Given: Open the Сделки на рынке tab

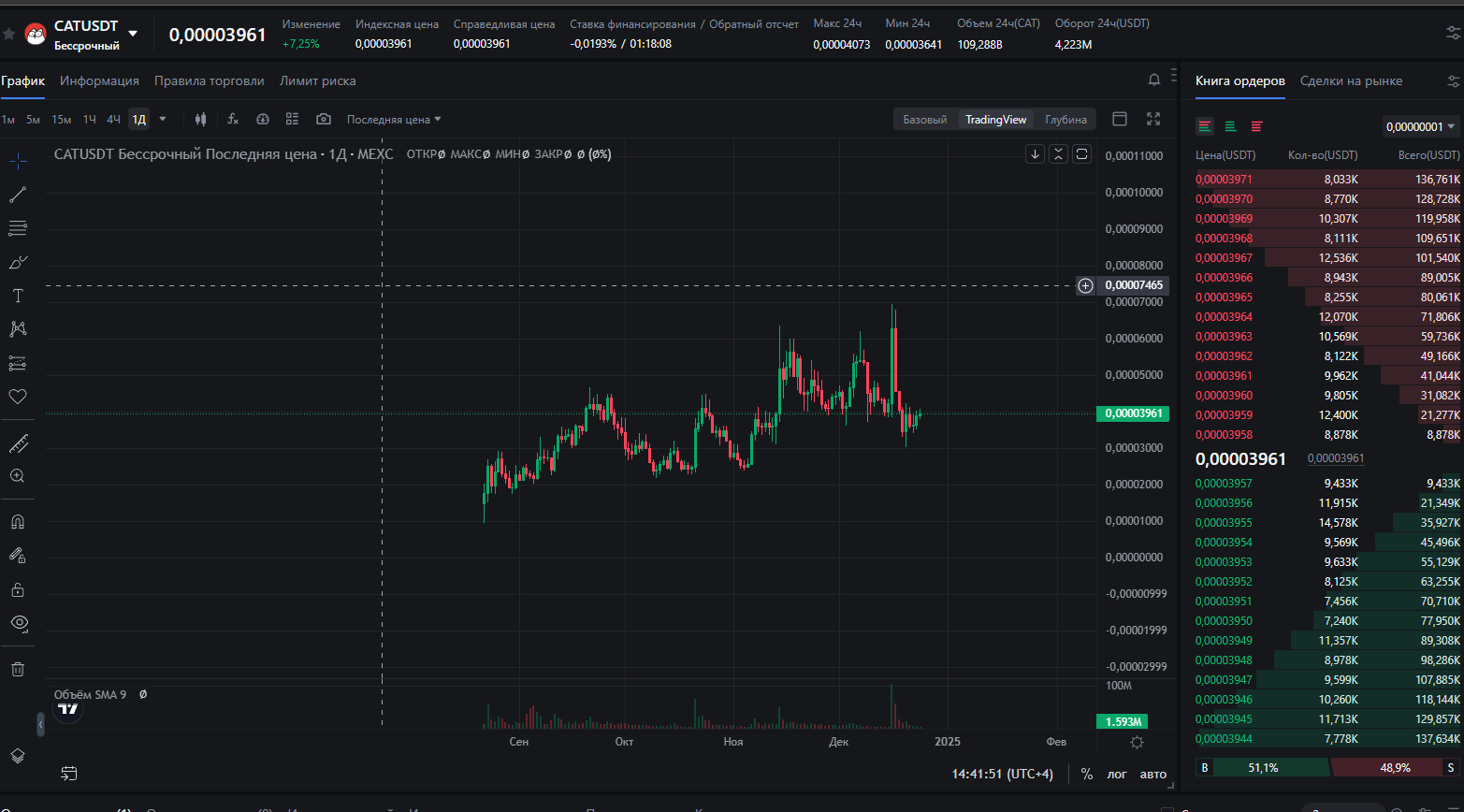Looking at the screenshot, I should tap(1351, 80).
